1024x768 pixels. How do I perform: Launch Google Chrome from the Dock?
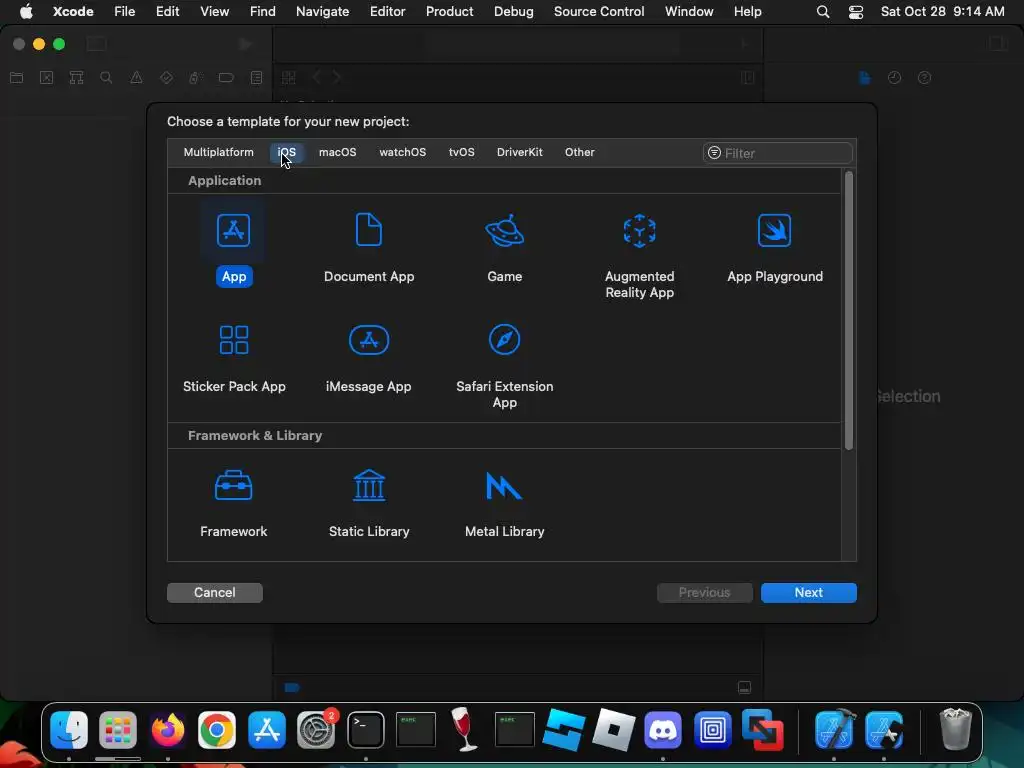217,729
